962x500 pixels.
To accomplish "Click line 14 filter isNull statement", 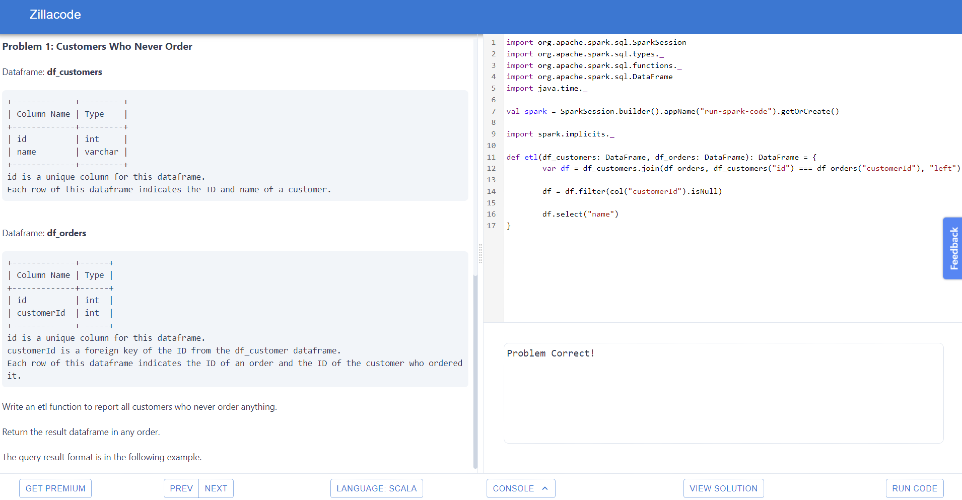I will pos(632,191).
